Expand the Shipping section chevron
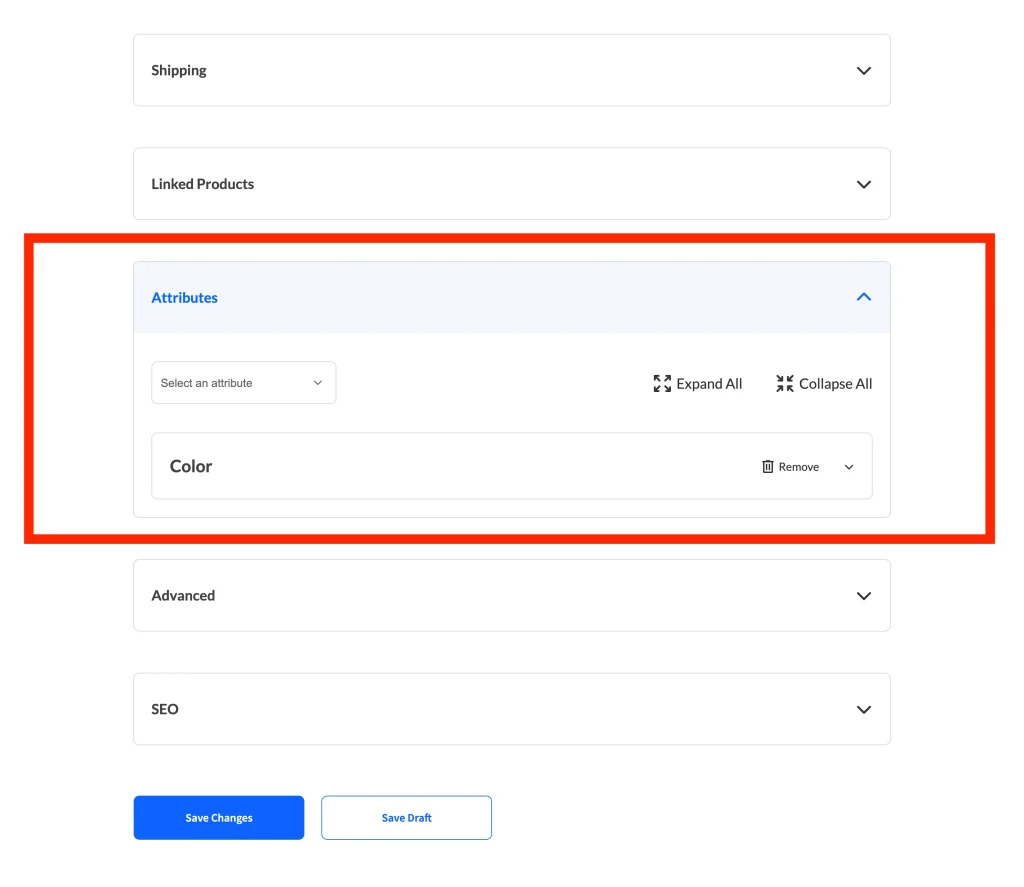The width and height of the screenshot is (1024, 887). coord(864,71)
